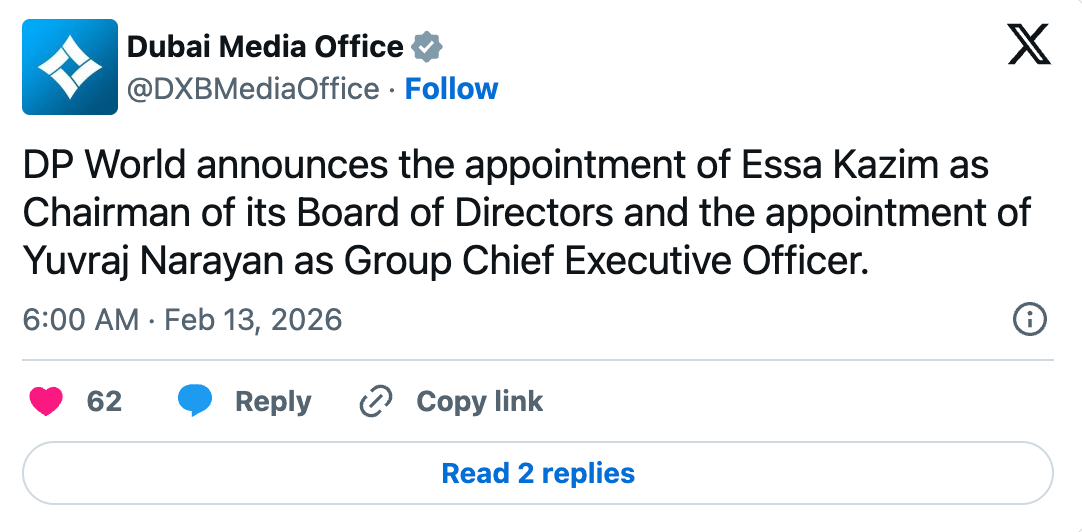The height and width of the screenshot is (532, 1082).
Task: Select the Reply text label
Action: pyautogui.click(x=273, y=402)
